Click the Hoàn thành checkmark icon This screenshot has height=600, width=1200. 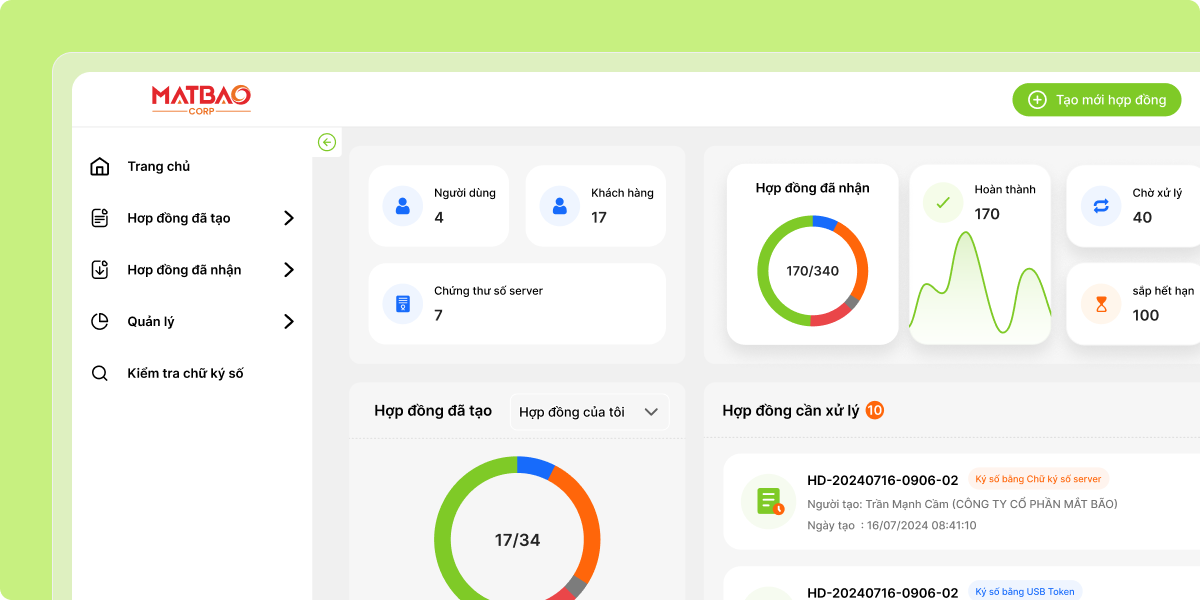tap(943, 202)
